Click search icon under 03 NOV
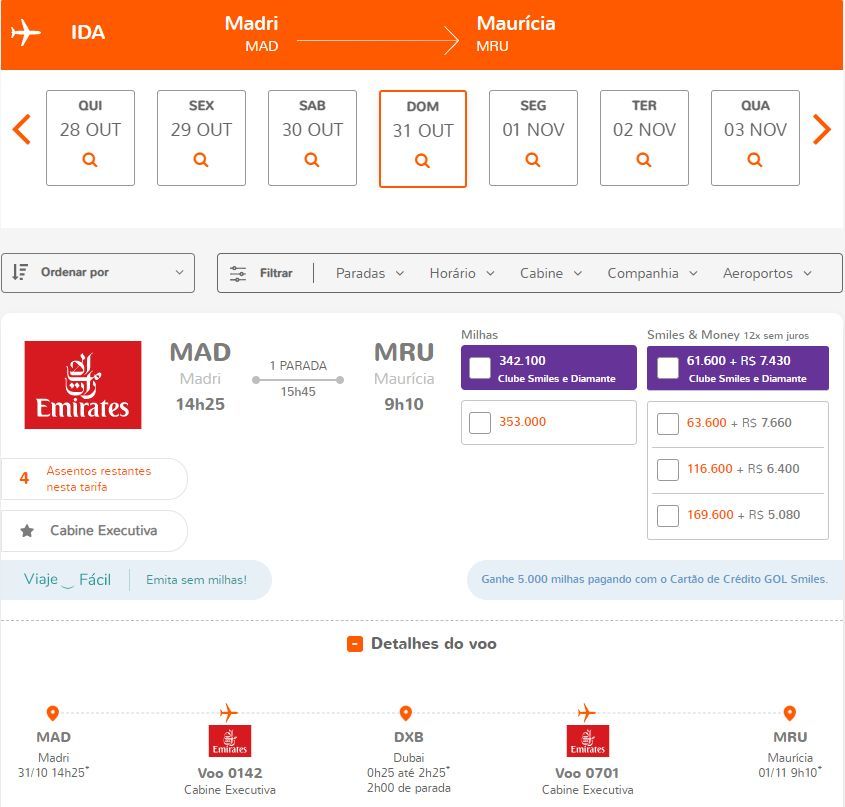 (x=755, y=160)
